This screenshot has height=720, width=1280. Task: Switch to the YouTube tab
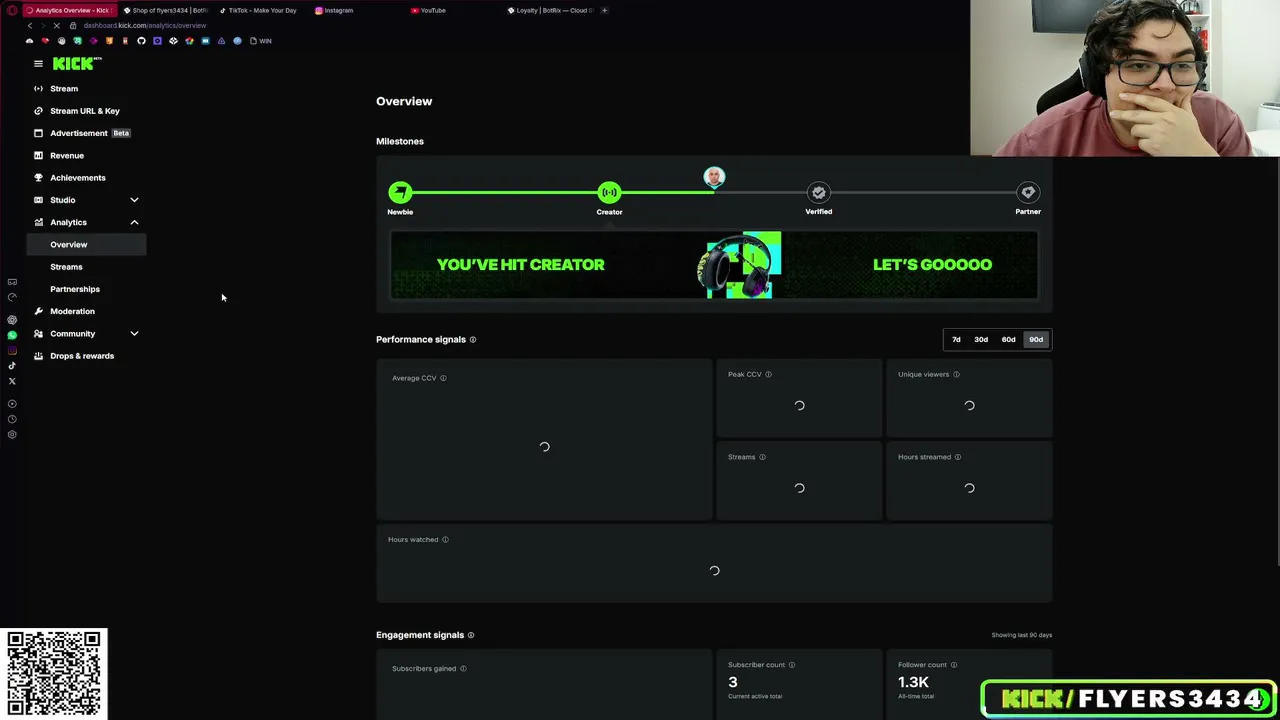click(x=453, y=10)
